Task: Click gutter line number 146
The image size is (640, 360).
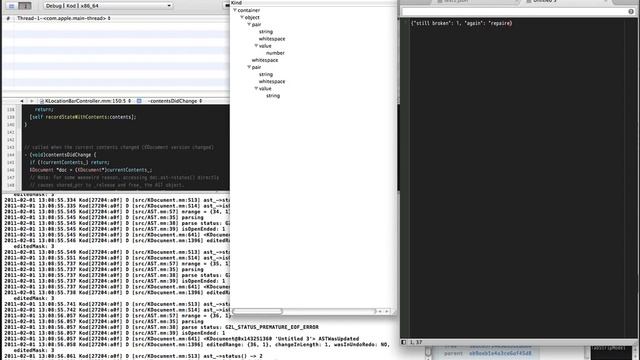Action: coord(11,170)
